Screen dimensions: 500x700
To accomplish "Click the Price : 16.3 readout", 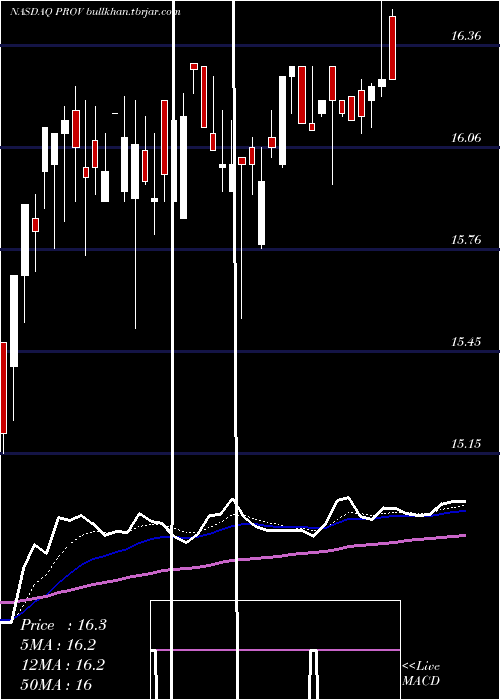I will pos(63,625).
